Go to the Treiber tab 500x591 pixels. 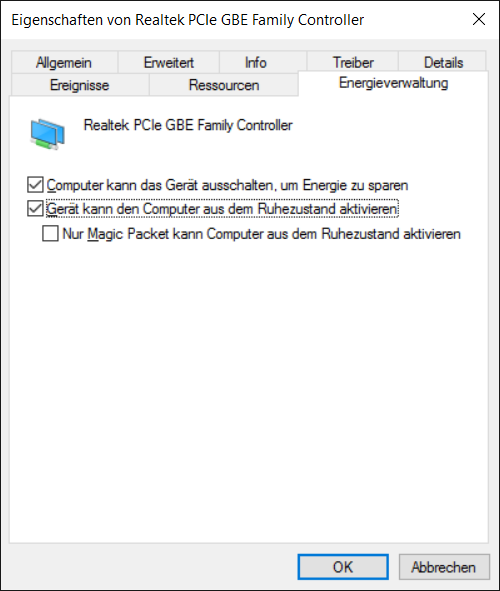(353, 63)
